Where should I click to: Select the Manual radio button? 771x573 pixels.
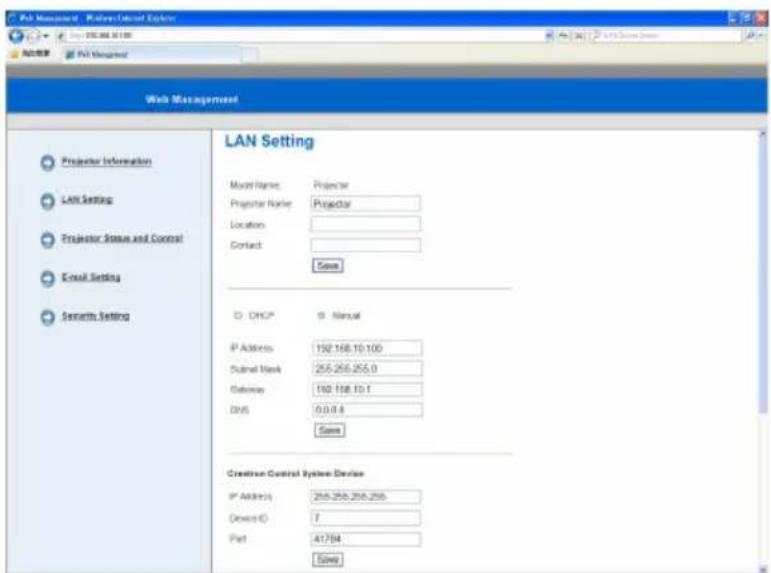tap(321, 315)
